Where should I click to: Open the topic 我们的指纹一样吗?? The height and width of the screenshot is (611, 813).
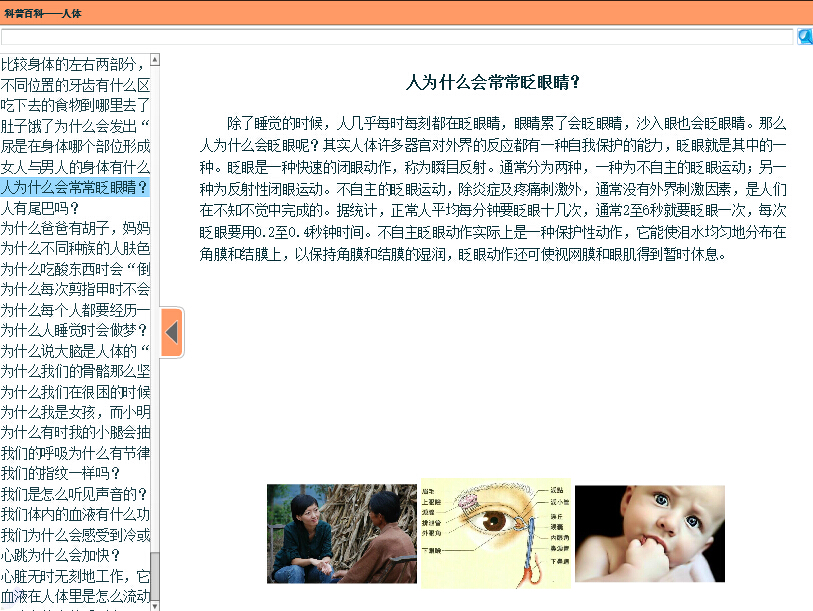click(x=60, y=473)
